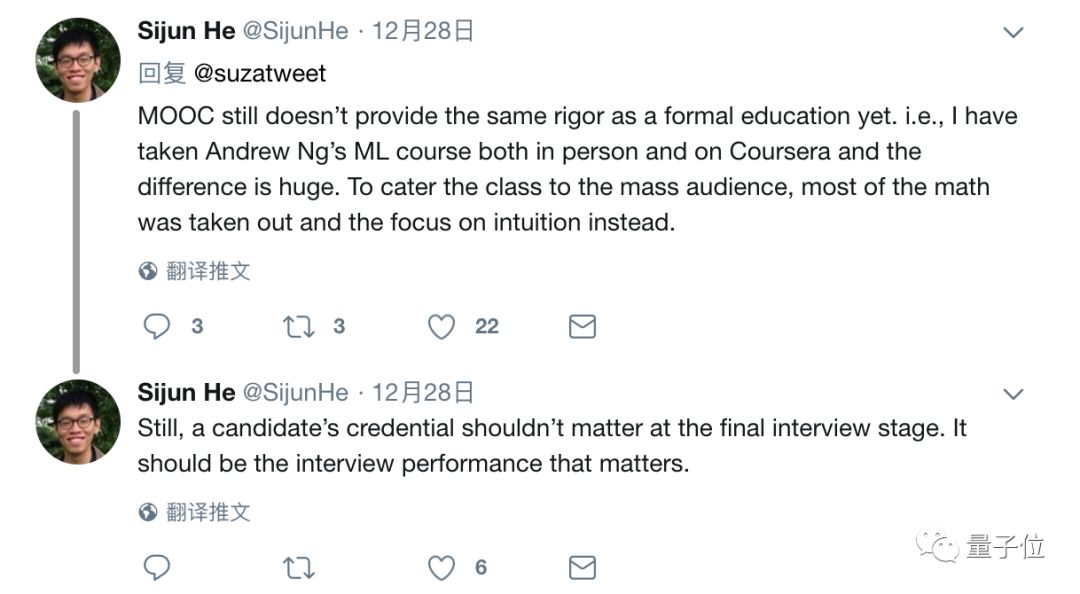Screen dimensions: 1080x594
Task: Click Sijun He's avatar on the second tweet
Action: pos(78,421)
